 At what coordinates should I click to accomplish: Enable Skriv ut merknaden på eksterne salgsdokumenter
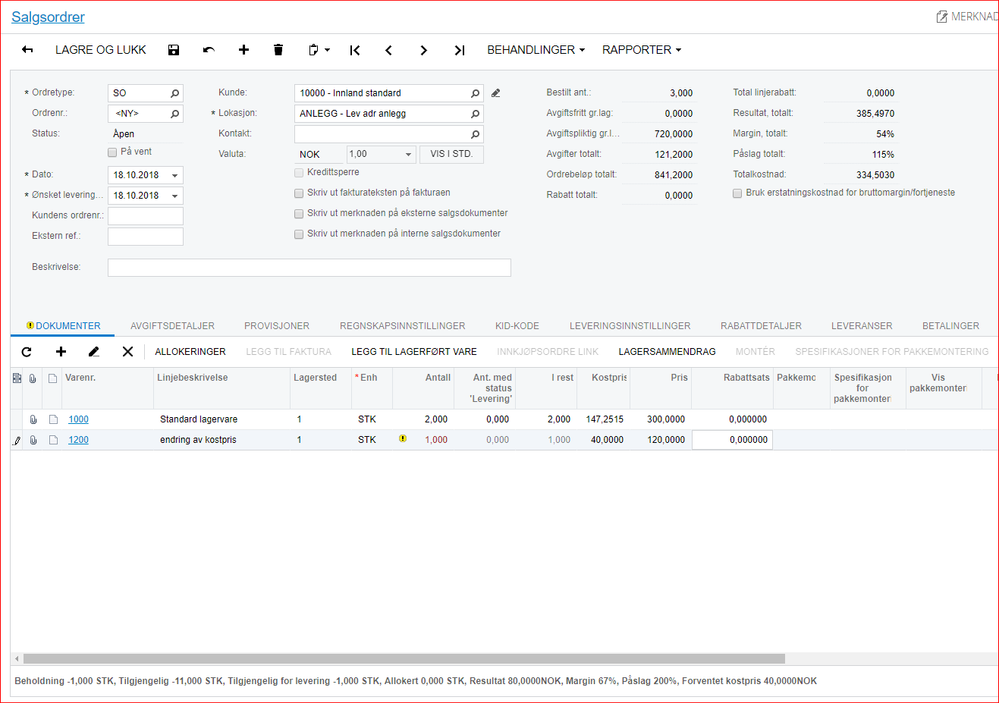[299, 214]
